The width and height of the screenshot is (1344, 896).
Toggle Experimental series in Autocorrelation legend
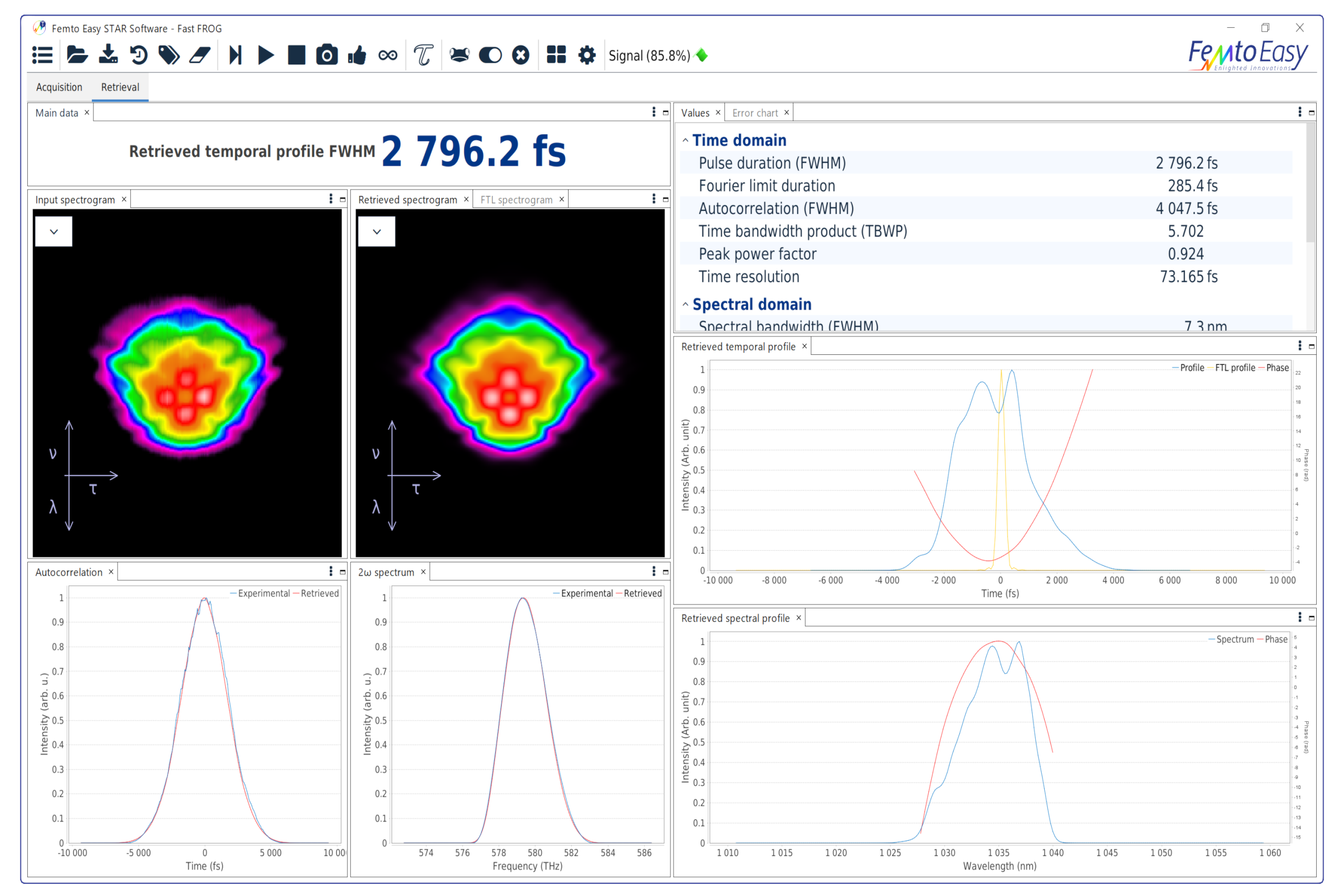pyautogui.click(x=263, y=594)
